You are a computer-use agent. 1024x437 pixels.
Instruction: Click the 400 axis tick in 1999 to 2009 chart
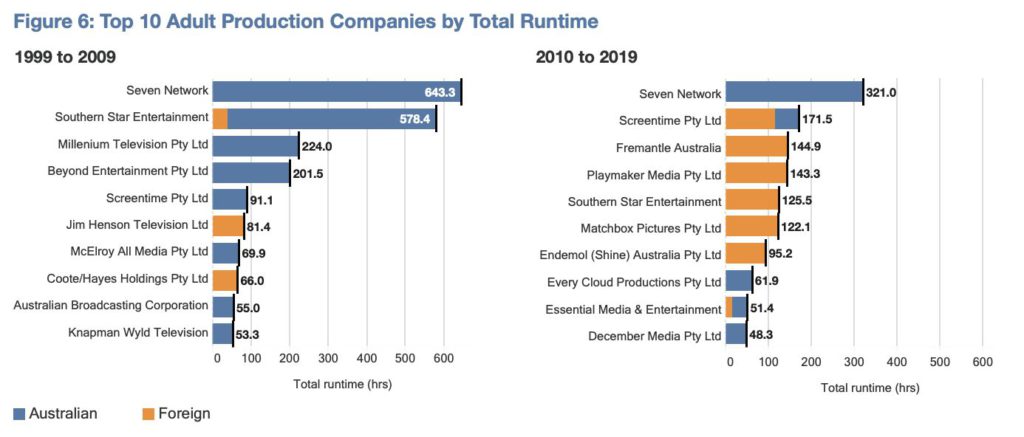[x=366, y=358]
